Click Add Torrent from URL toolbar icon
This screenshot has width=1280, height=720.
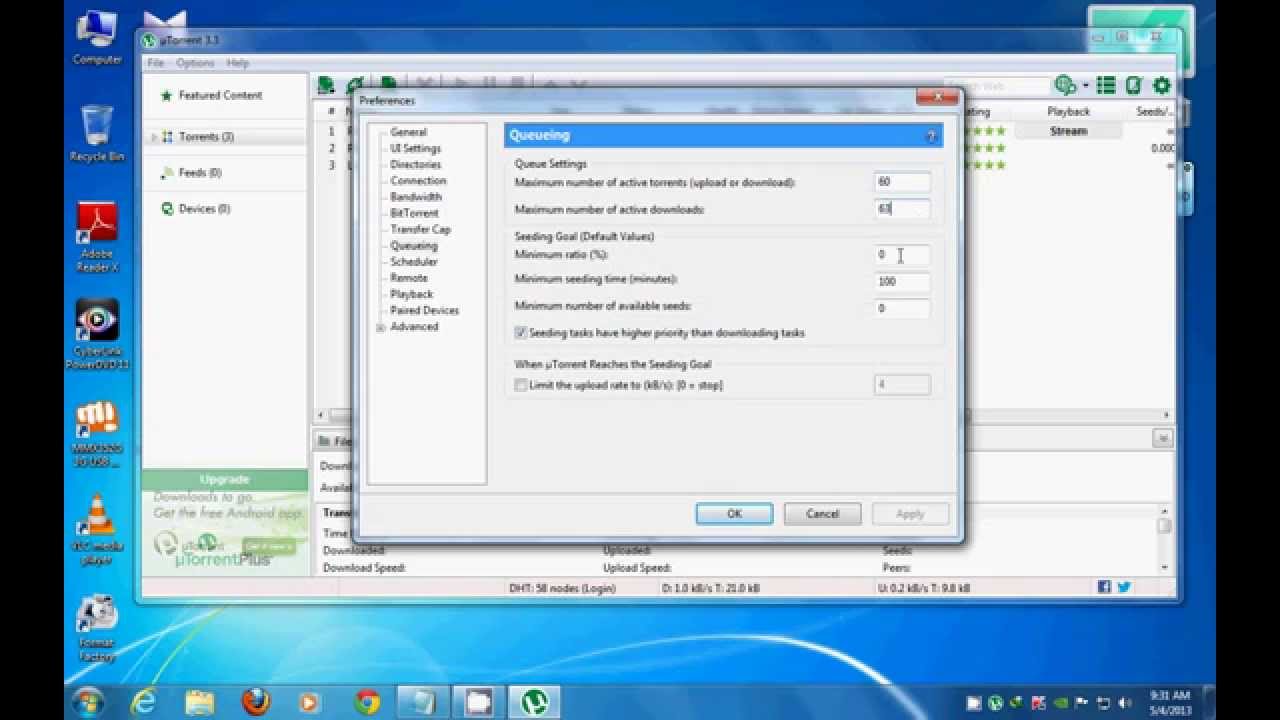click(355, 85)
